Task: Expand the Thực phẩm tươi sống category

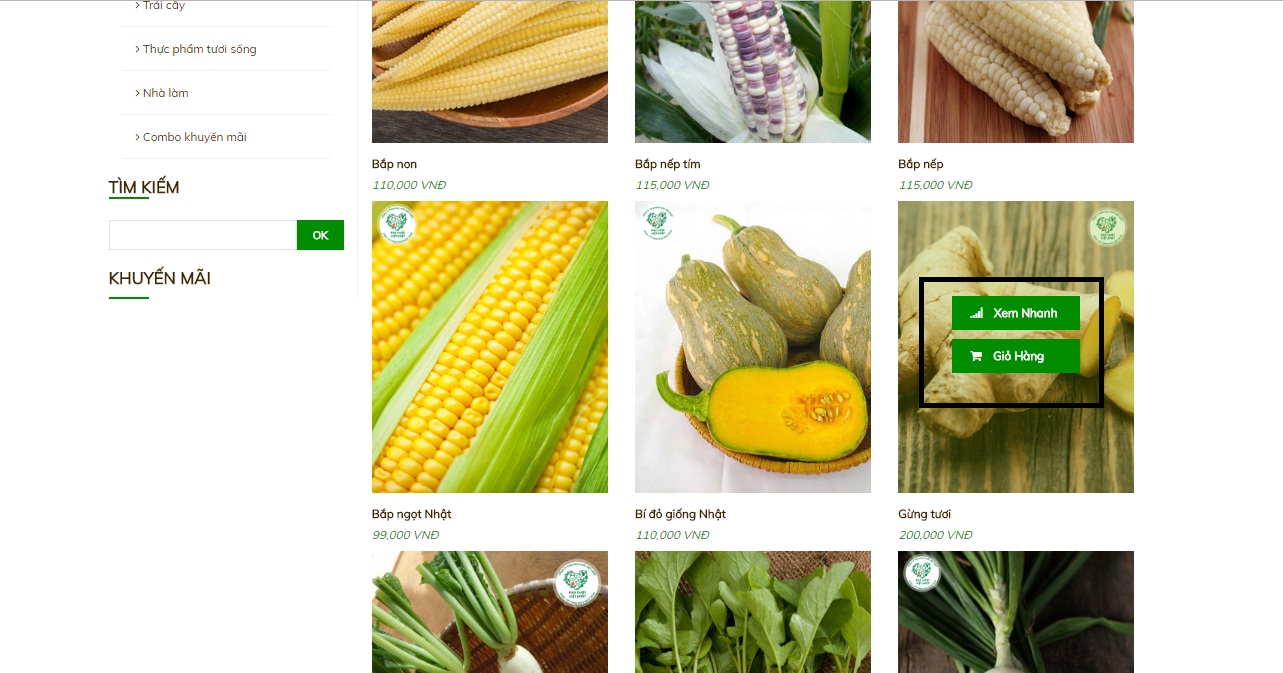Action: point(196,49)
